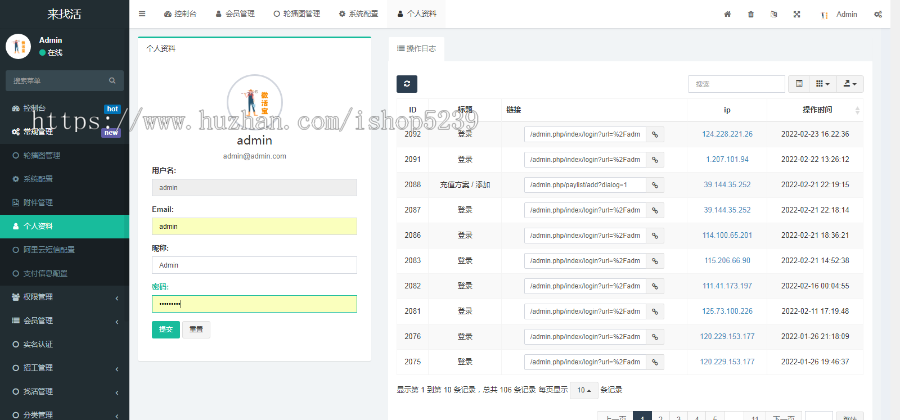Click the fullscreen icon in the top bar
Viewport: 900px width, 420px height.
tap(797, 14)
